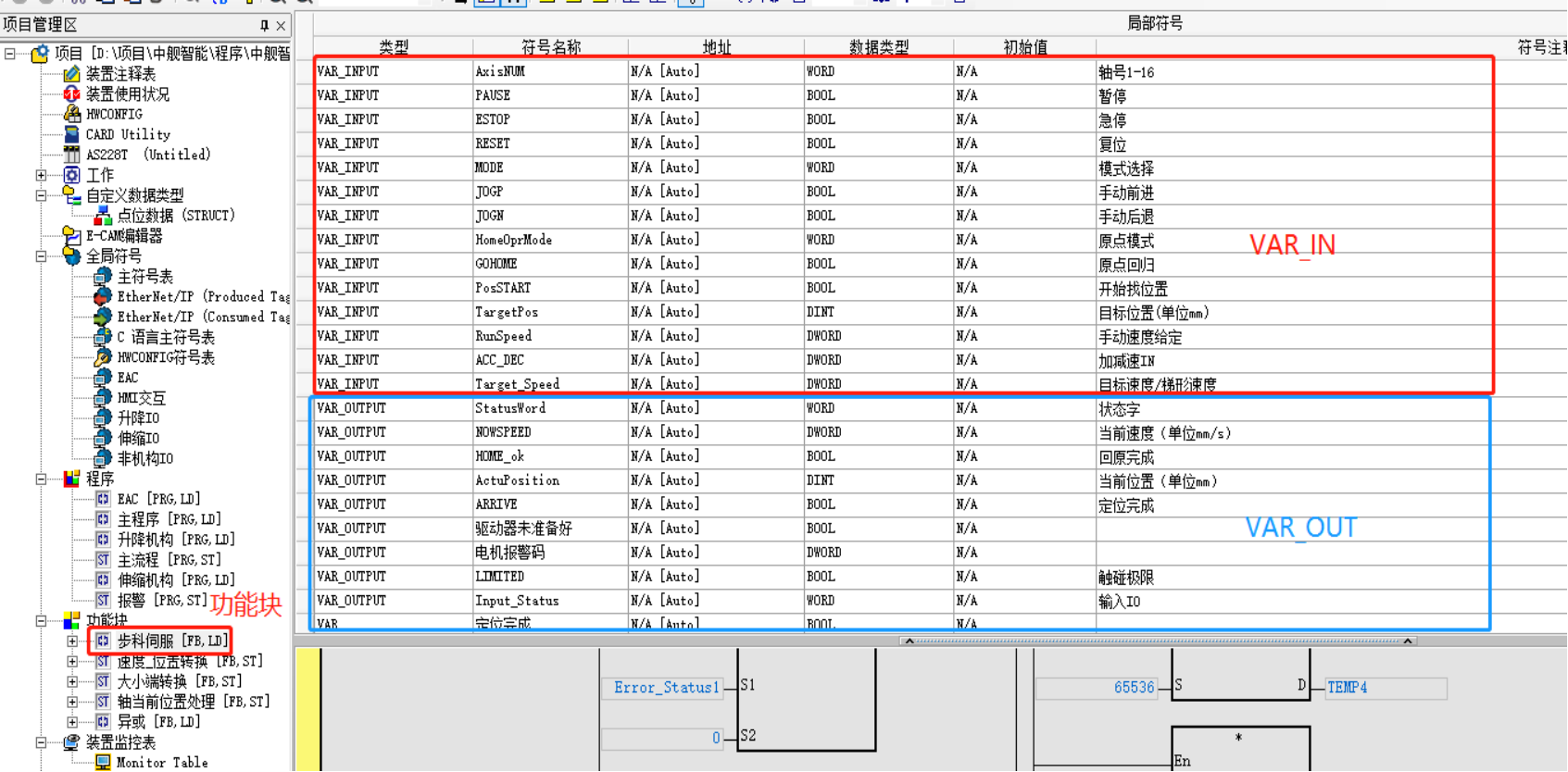Click the 工作 task icon
This screenshot has height=772, width=1568.
coord(71,175)
